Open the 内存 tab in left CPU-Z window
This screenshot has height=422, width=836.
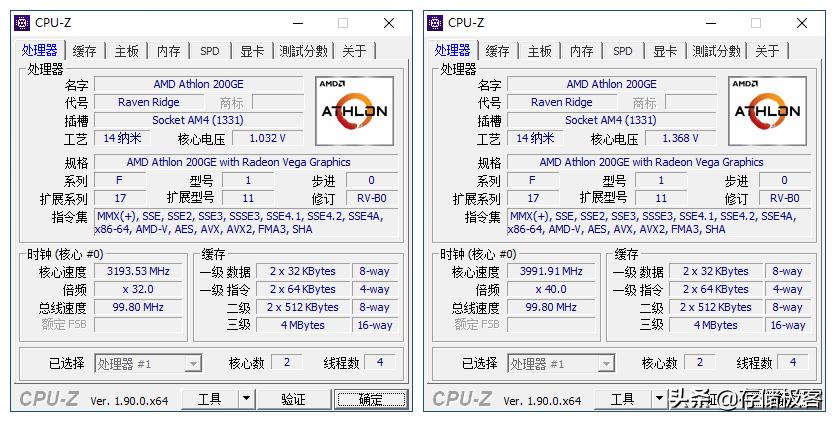tap(168, 51)
